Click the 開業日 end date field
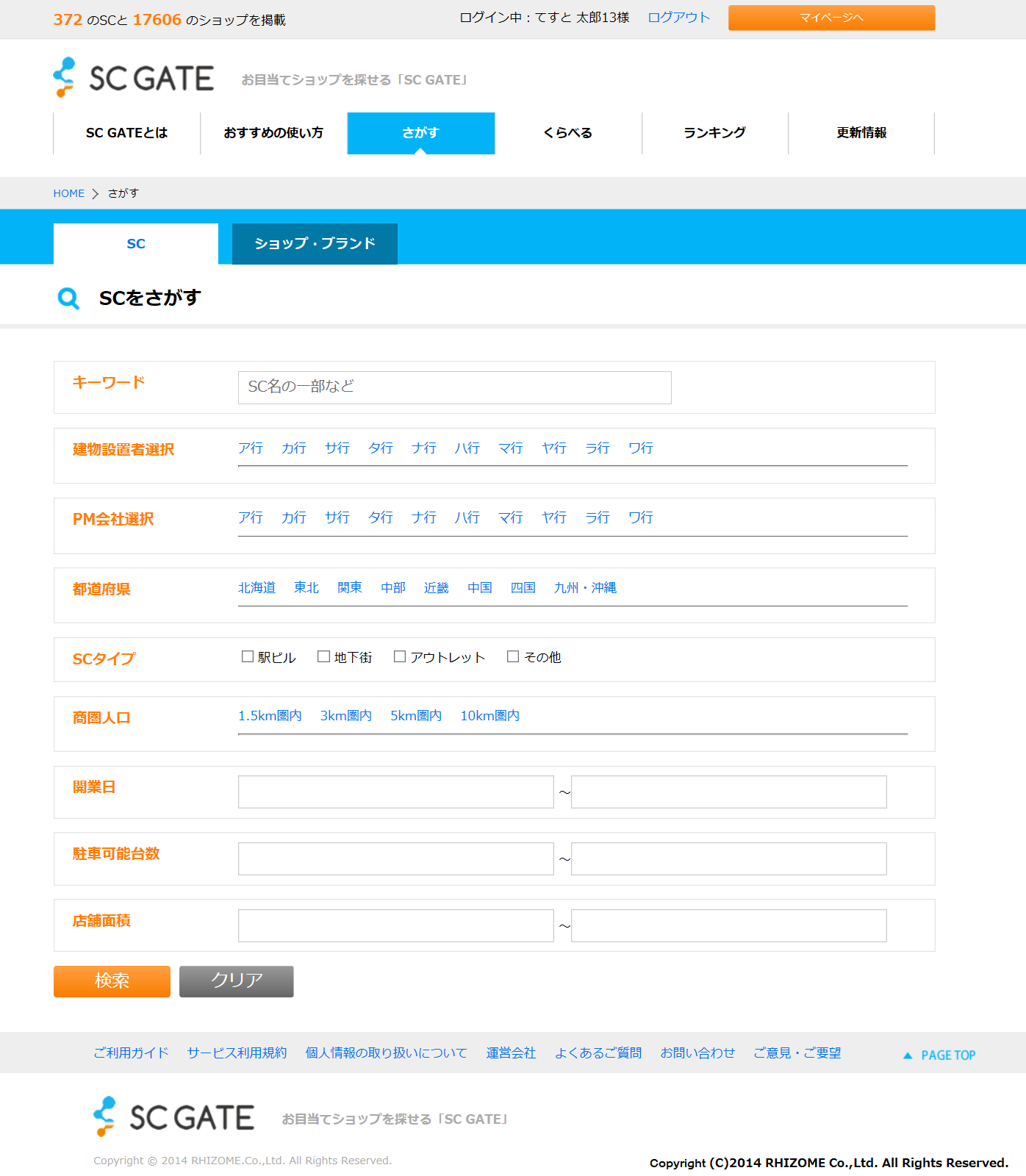 (x=728, y=792)
